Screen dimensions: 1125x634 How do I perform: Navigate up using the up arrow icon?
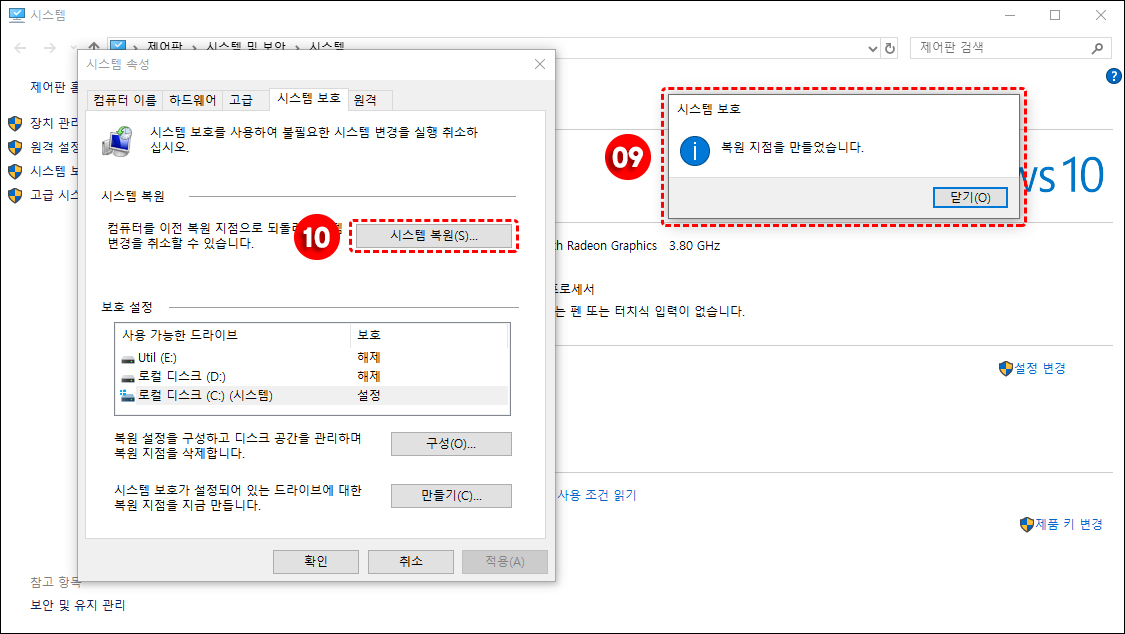pos(92,44)
